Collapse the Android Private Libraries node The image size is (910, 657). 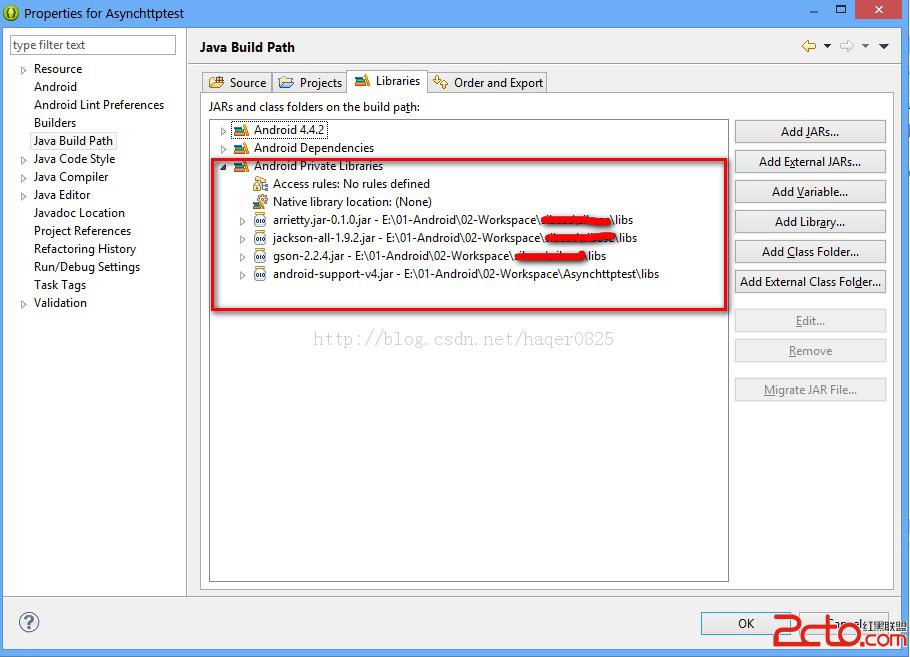click(x=223, y=167)
